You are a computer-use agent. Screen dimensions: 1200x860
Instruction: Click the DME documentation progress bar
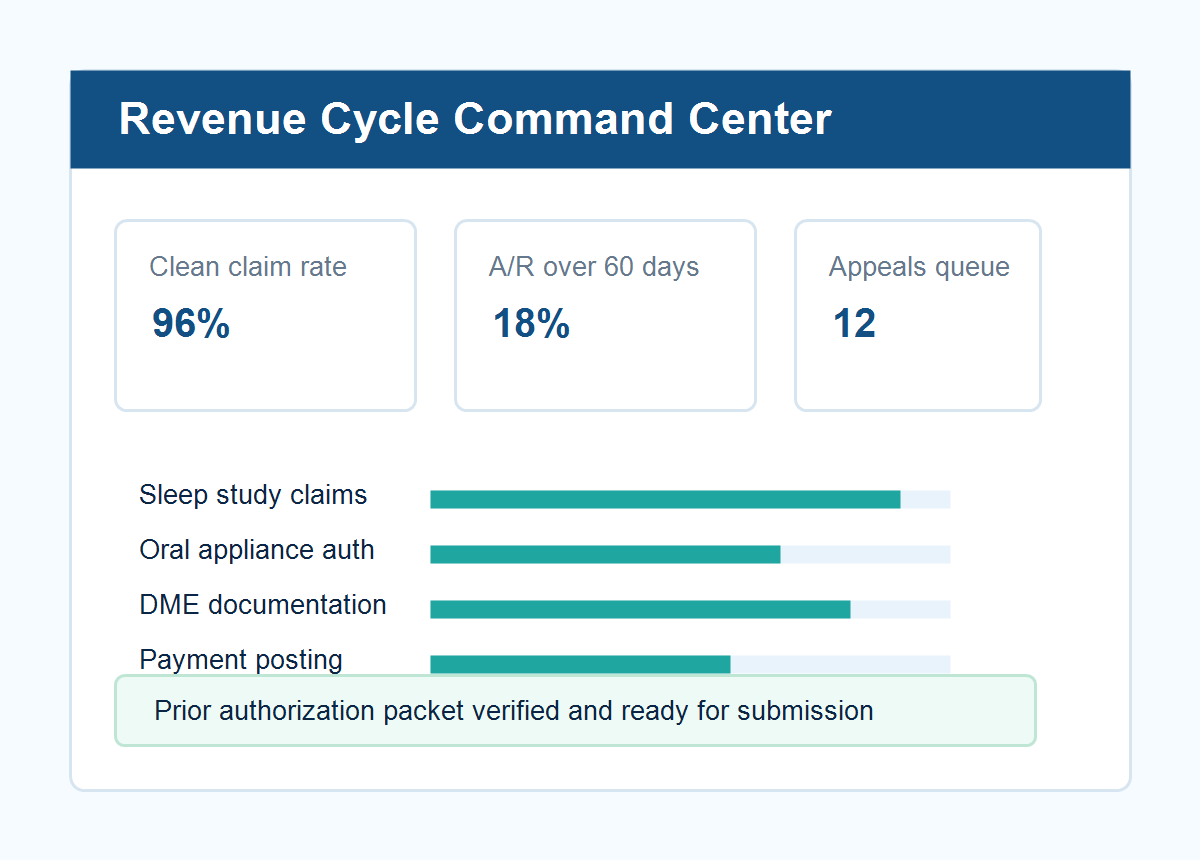[x=690, y=609]
